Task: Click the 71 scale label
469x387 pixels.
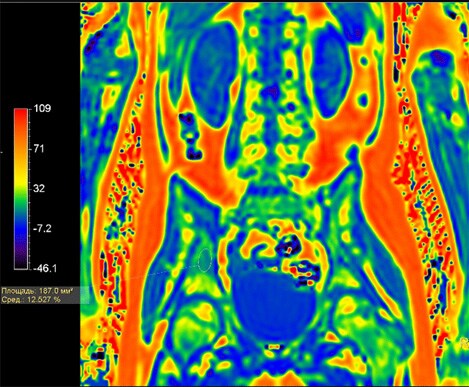Action: [39, 148]
